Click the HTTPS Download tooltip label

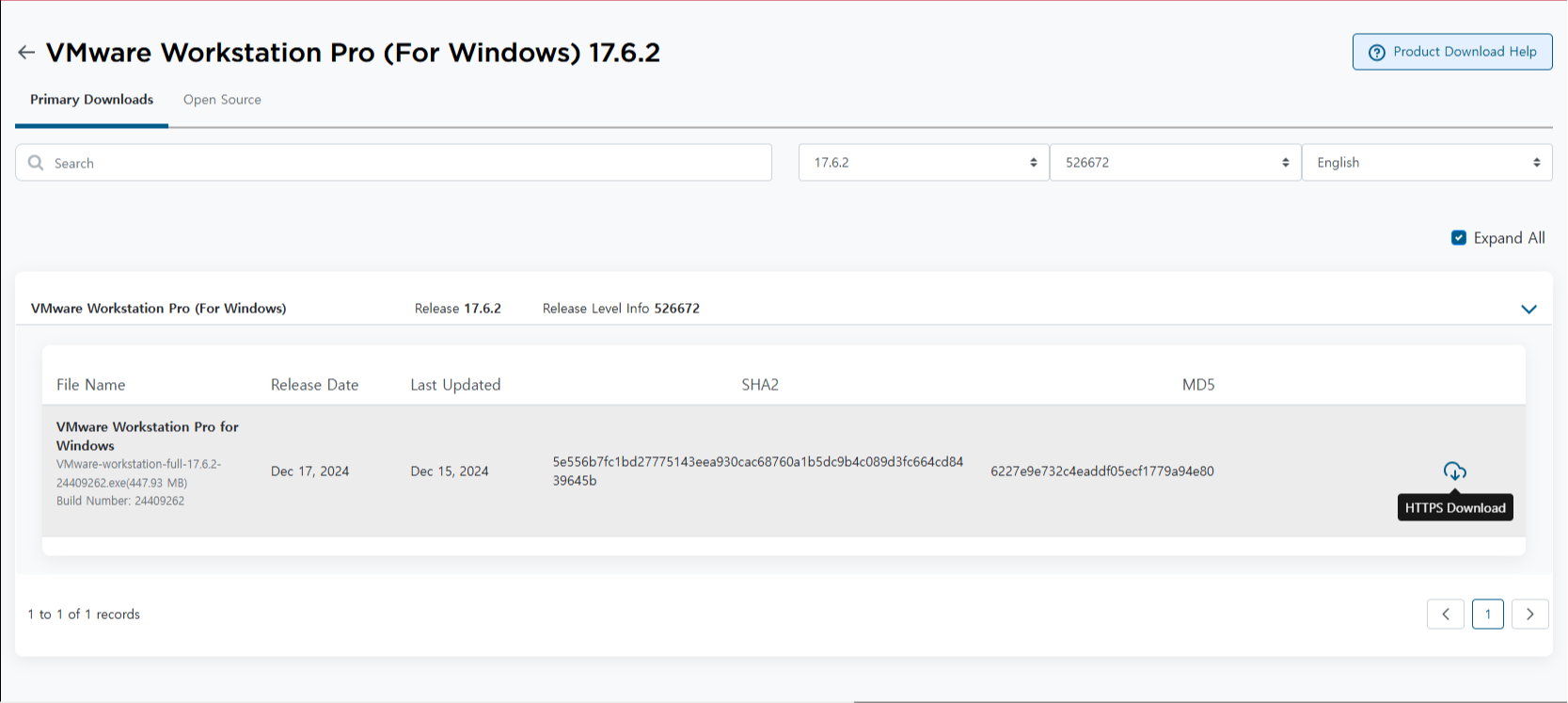1455,508
